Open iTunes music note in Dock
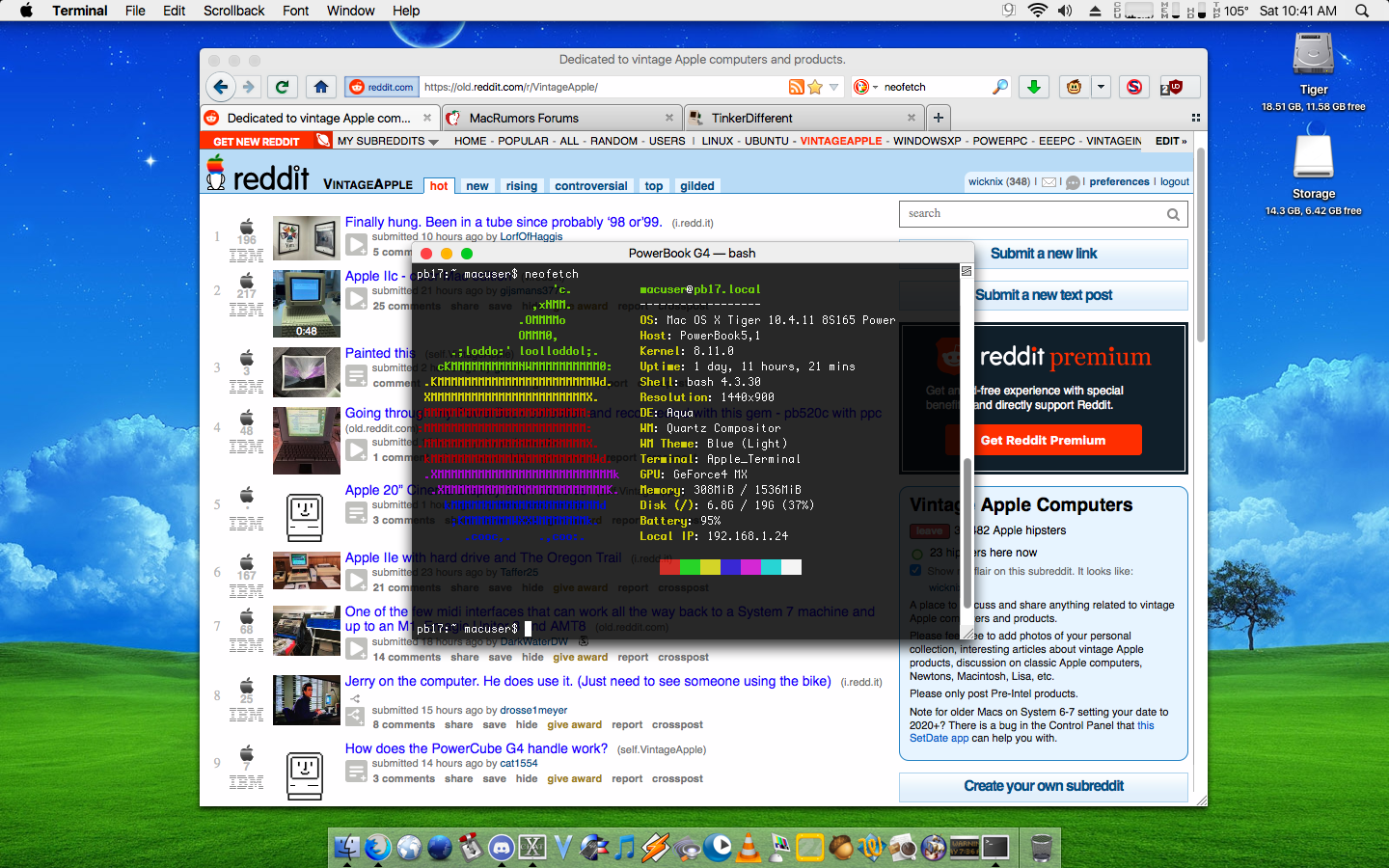 point(625,848)
